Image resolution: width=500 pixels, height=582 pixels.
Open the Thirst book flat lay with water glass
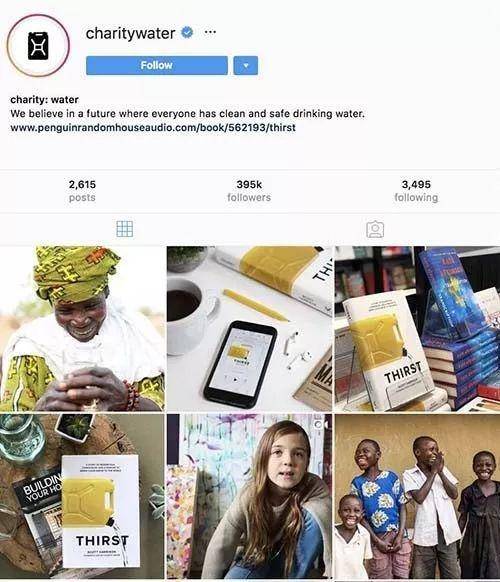click(82, 496)
